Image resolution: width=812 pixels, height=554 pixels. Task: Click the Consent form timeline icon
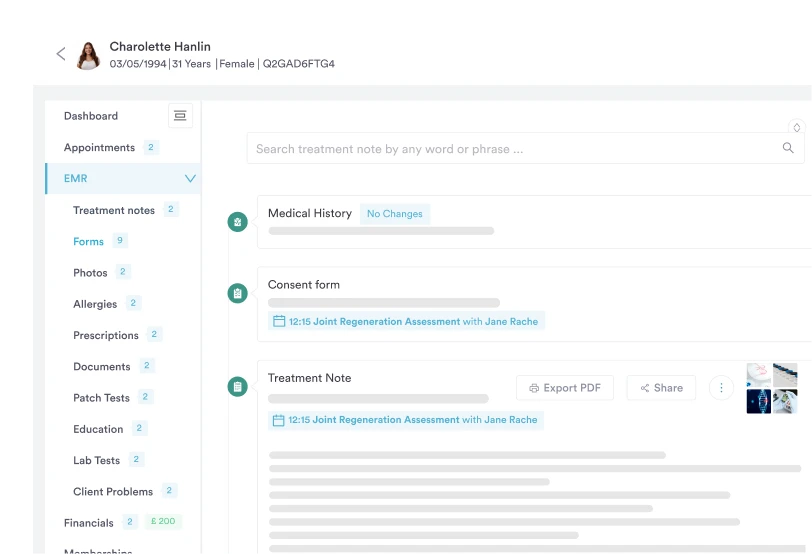[237, 293]
